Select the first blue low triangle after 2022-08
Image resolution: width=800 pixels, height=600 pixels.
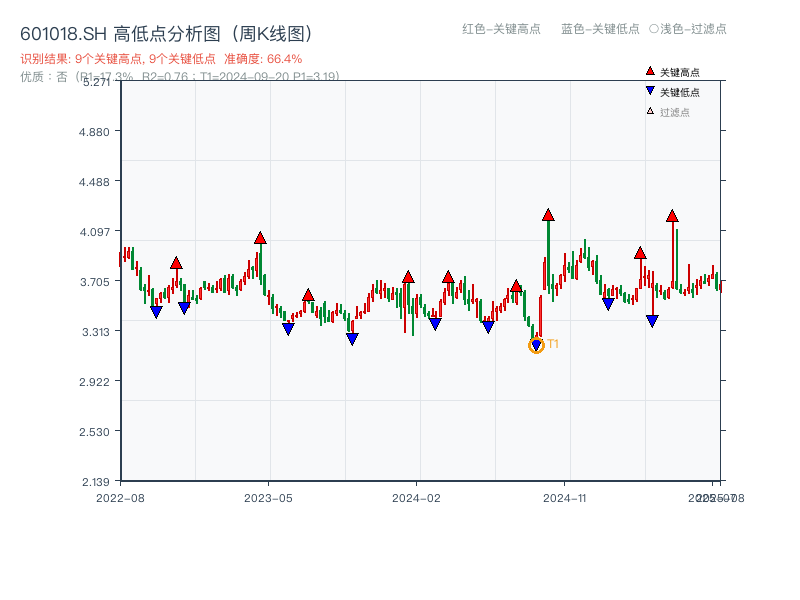pyautogui.click(x=156, y=312)
